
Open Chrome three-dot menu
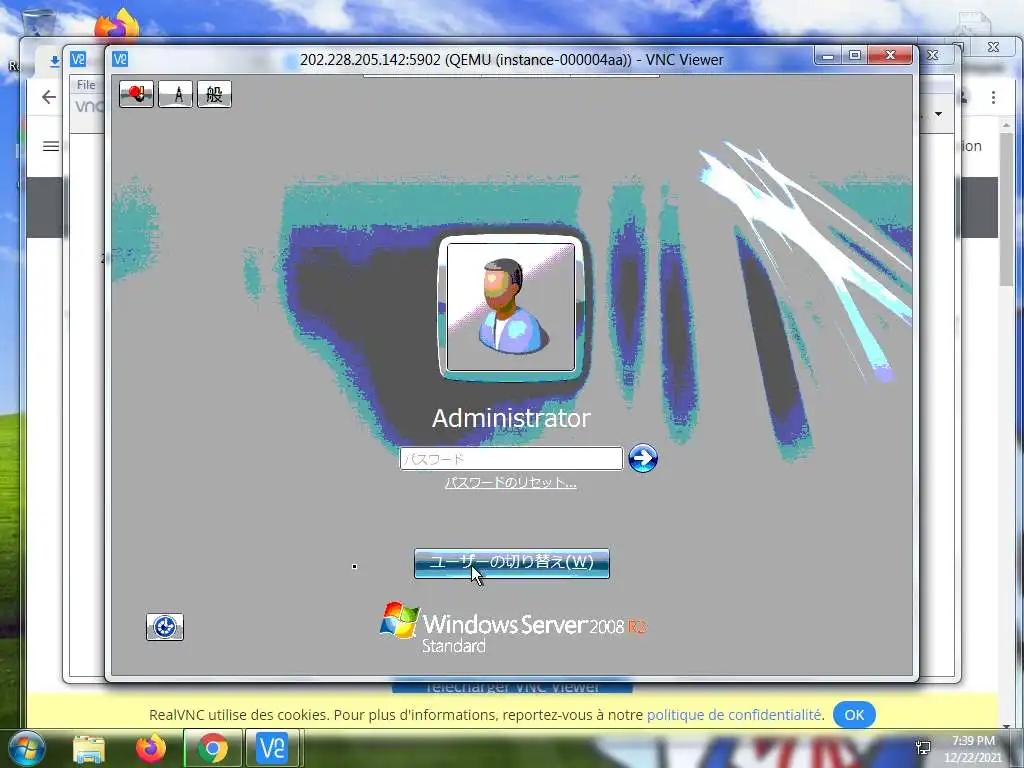click(x=993, y=97)
